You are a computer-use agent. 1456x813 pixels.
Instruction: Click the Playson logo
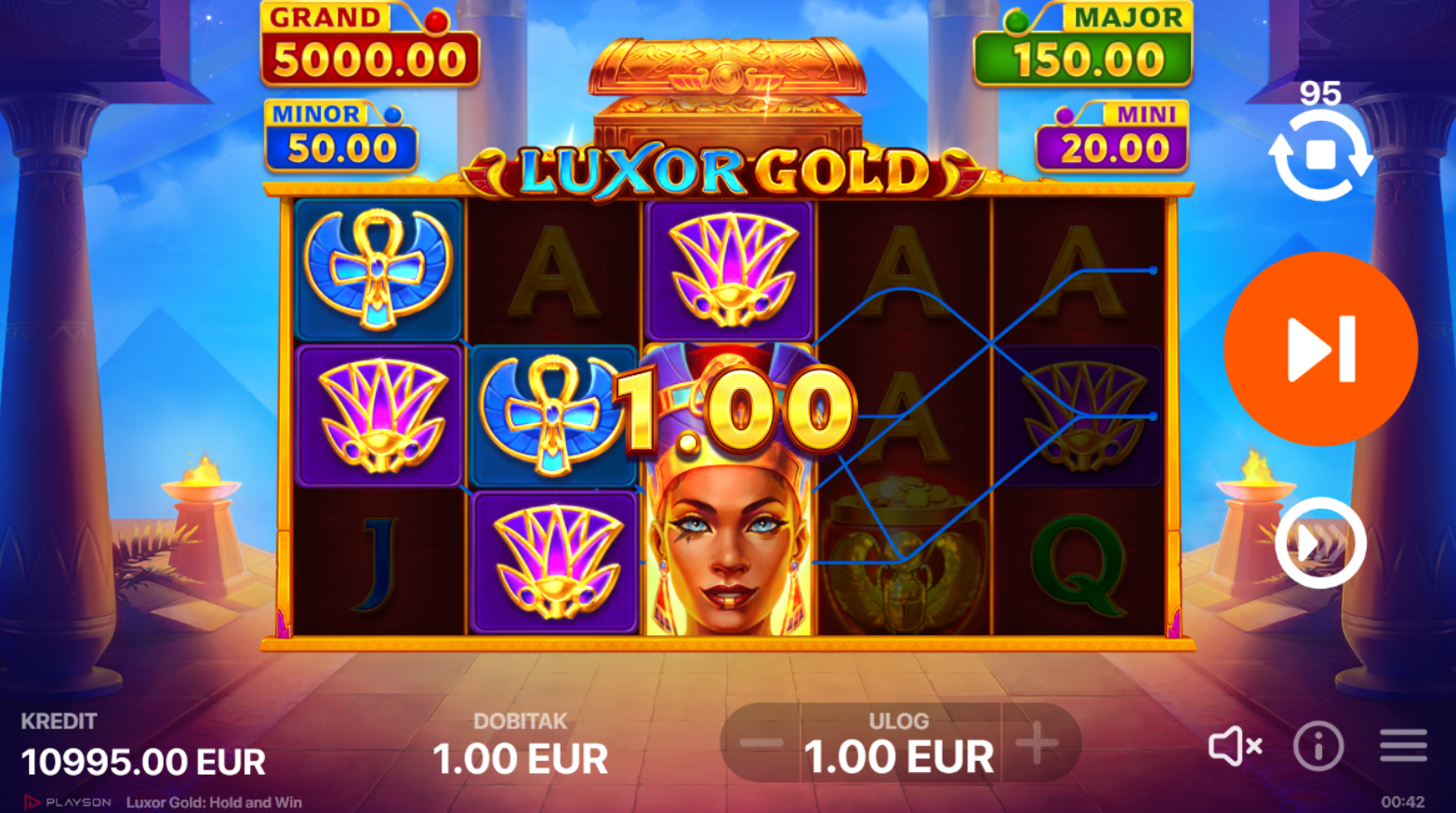coord(67,802)
